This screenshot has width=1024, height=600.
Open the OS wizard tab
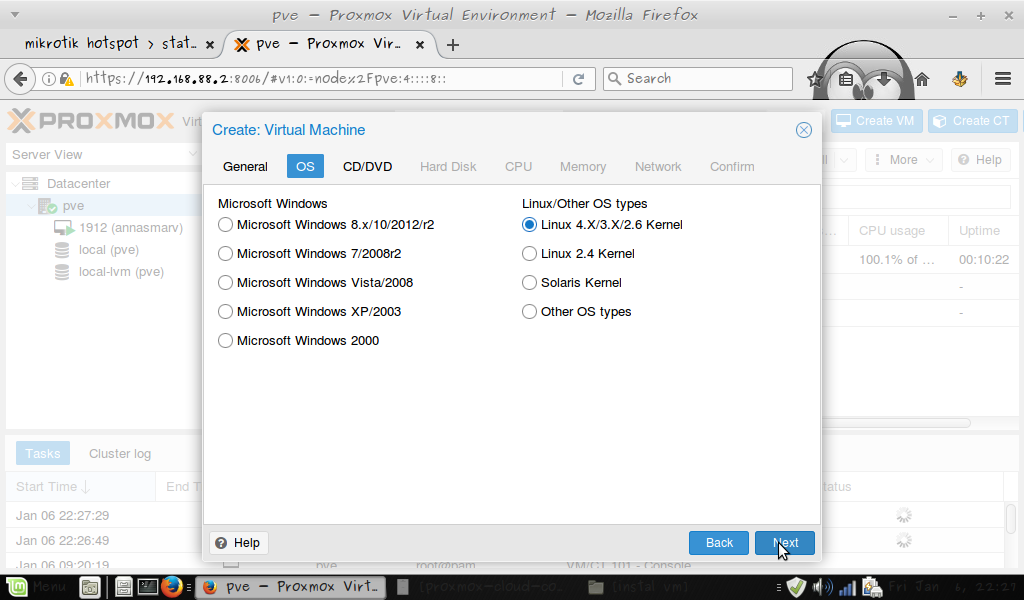coord(305,166)
